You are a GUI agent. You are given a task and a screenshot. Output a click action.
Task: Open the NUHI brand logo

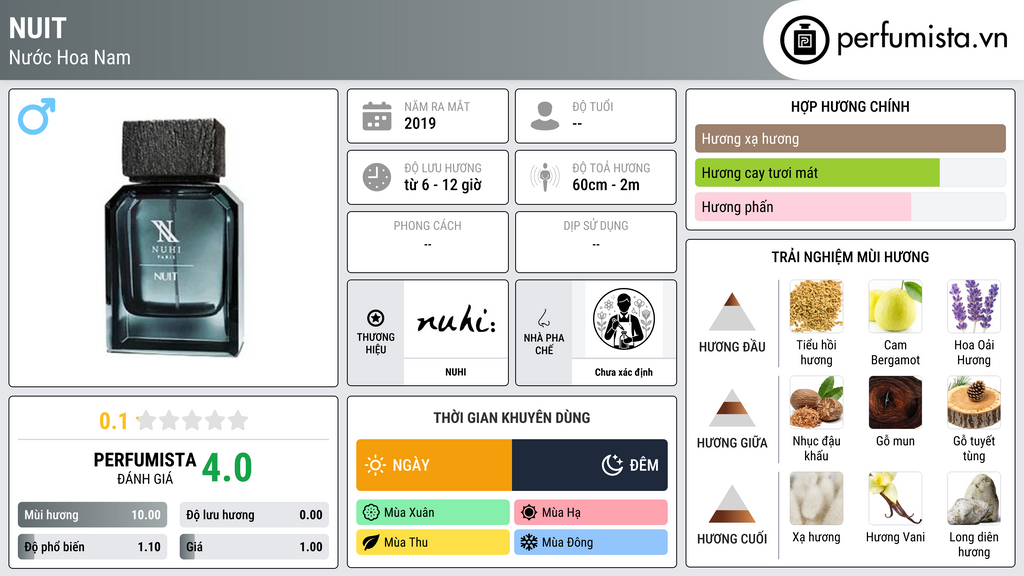[x=456, y=320]
